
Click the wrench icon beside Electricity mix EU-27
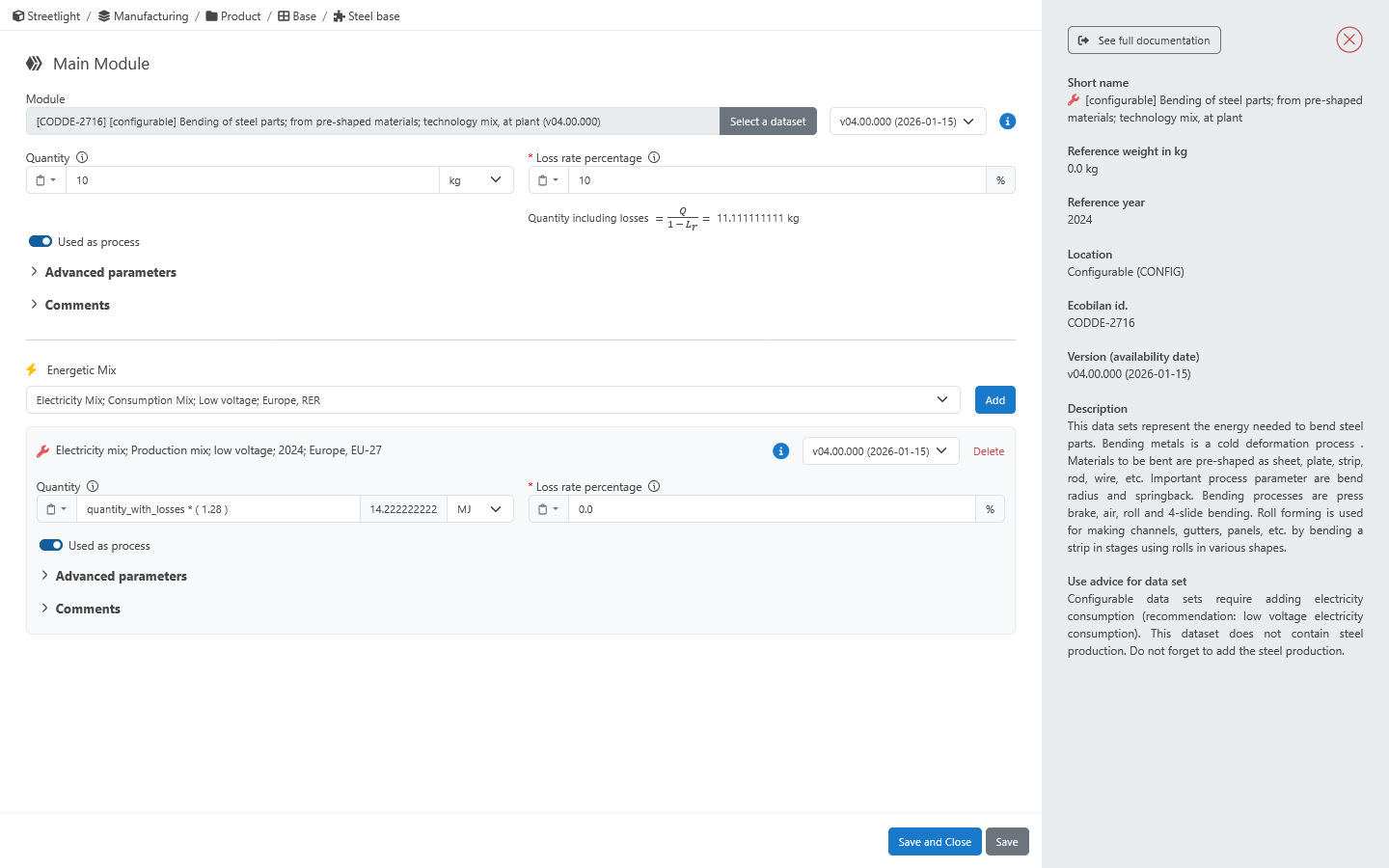click(x=42, y=451)
